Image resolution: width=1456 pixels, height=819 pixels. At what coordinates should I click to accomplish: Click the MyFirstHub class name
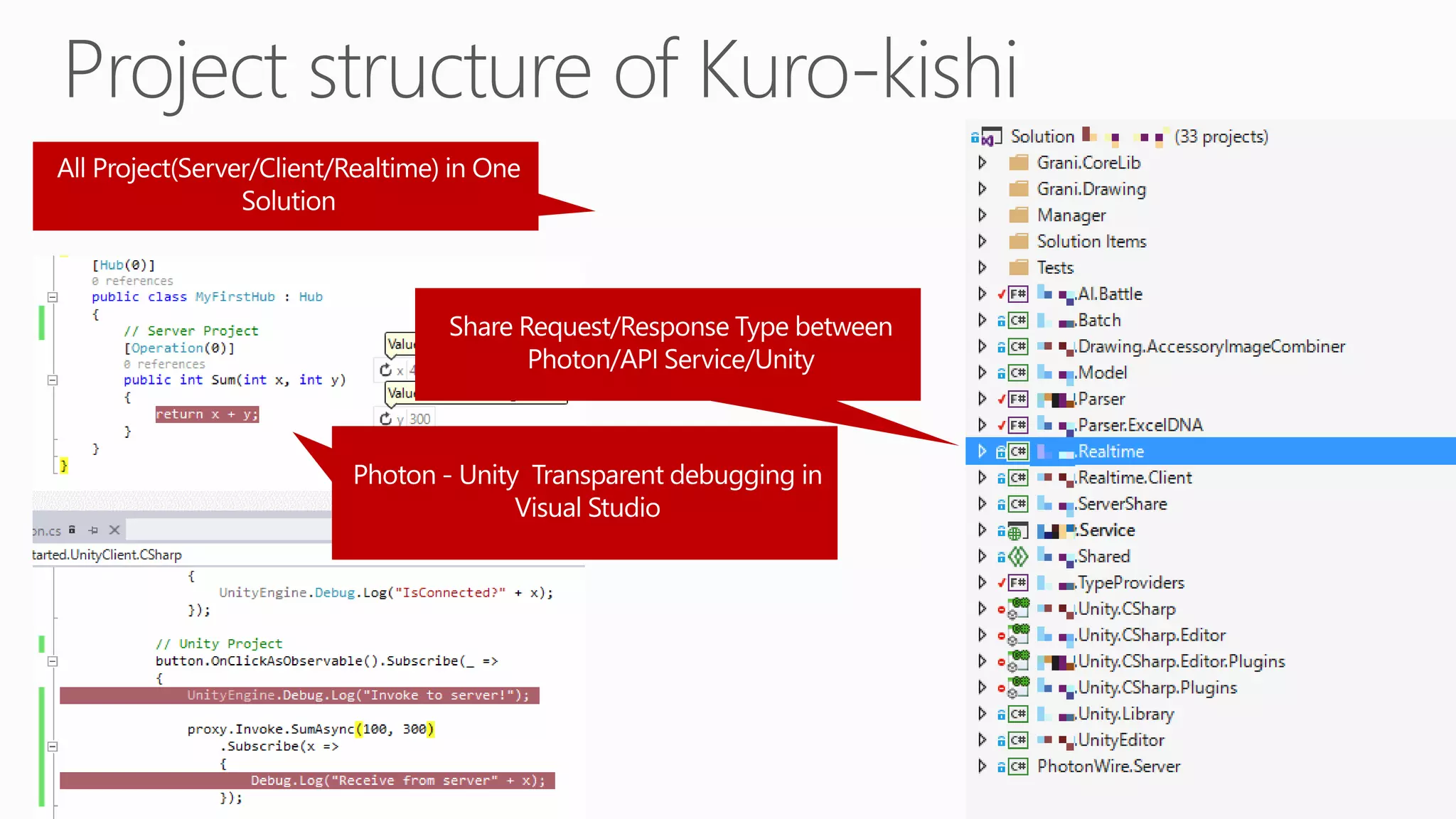click(235, 297)
